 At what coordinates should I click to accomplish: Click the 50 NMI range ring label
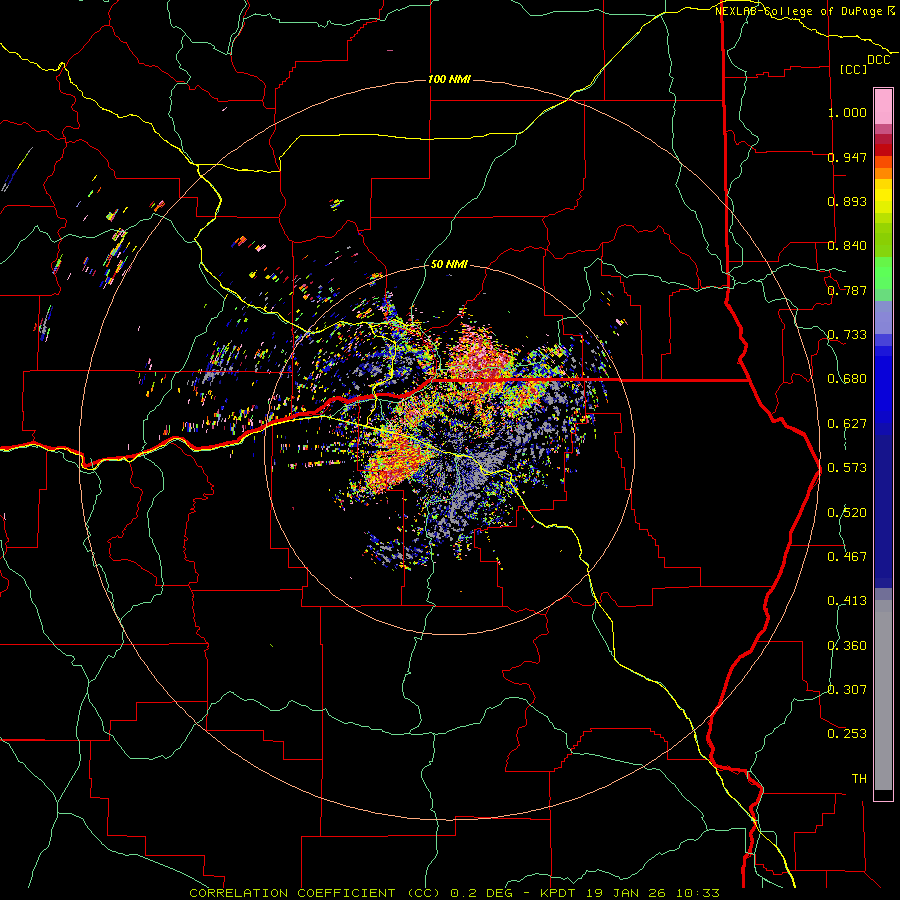coord(449,265)
